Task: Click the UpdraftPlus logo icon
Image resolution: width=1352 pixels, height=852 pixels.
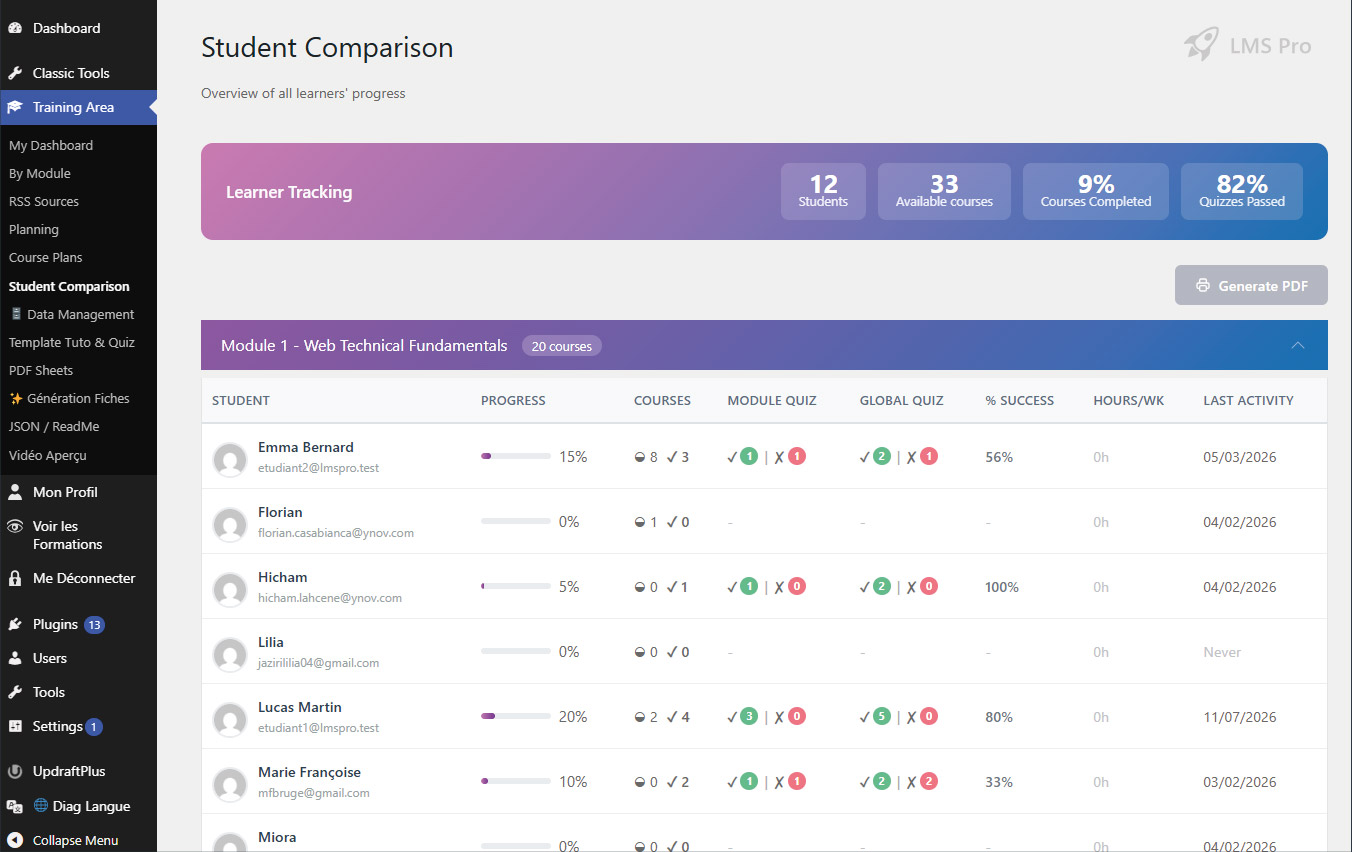Action: (x=15, y=772)
